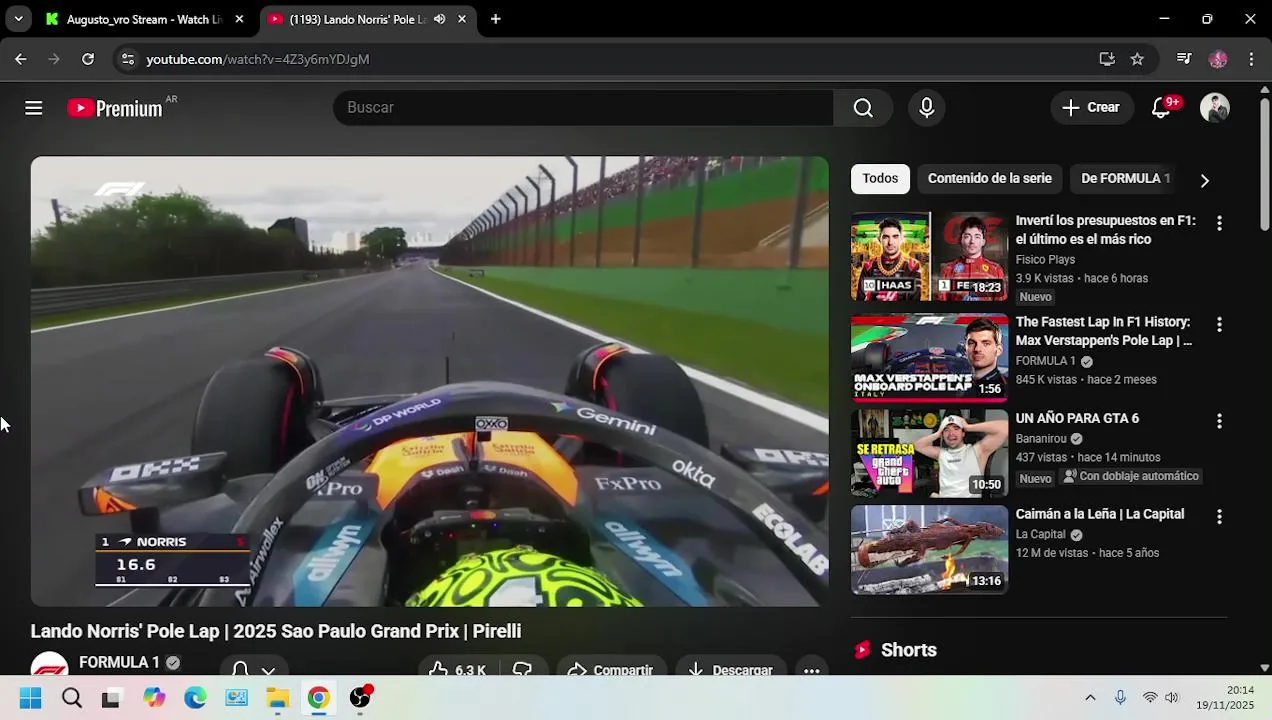This screenshot has height=720, width=1272.
Task: View site information icon in address bar
Action: pyautogui.click(x=128, y=60)
